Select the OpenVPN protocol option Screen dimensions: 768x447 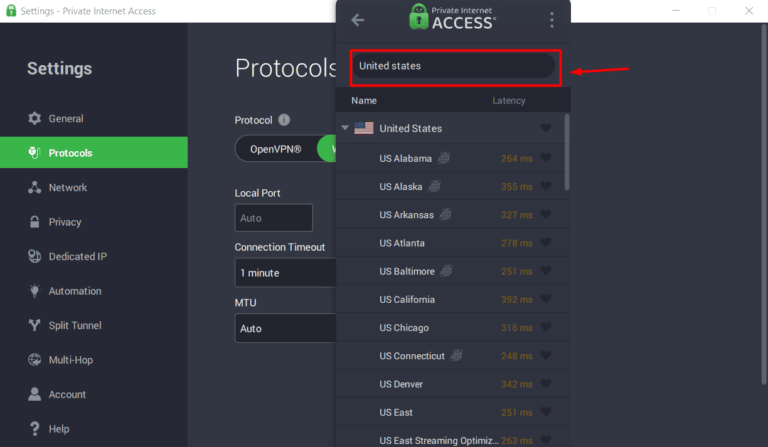click(x=275, y=149)
